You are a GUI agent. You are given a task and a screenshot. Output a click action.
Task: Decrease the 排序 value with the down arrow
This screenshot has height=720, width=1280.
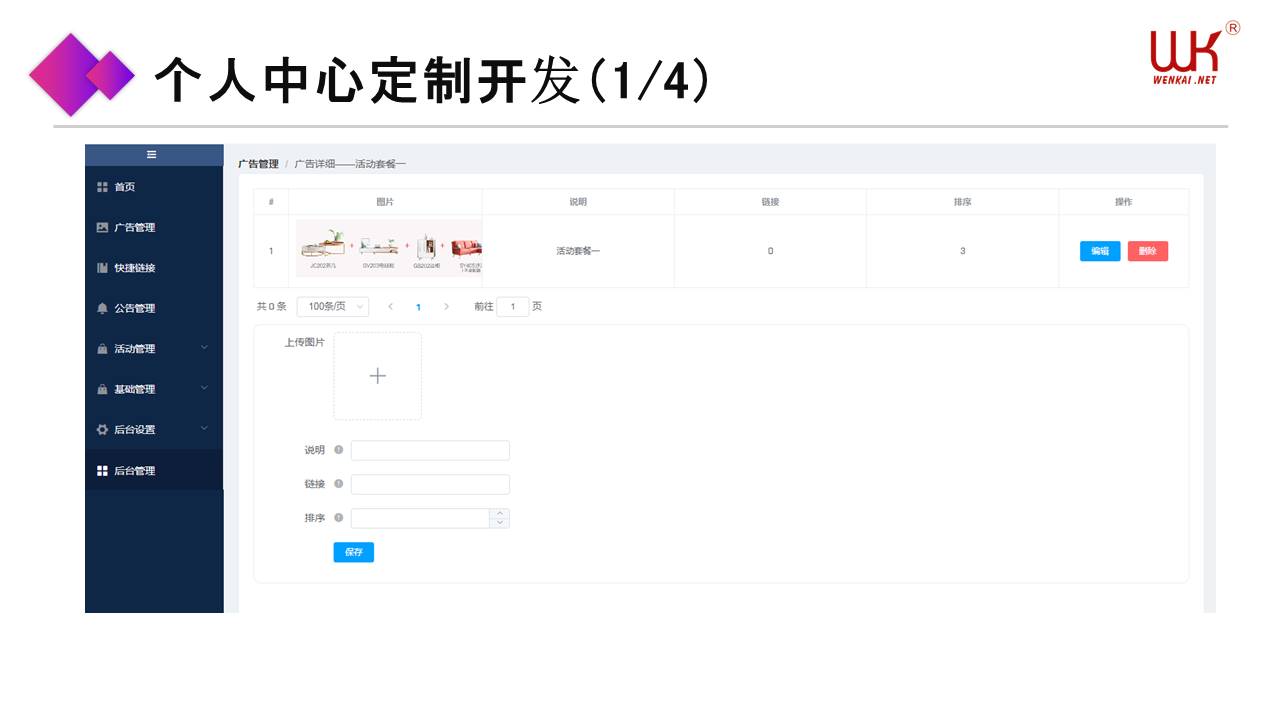click(500, 523)
